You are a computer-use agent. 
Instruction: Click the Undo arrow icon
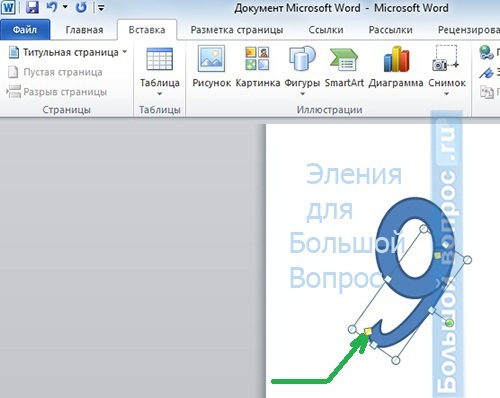52,7
